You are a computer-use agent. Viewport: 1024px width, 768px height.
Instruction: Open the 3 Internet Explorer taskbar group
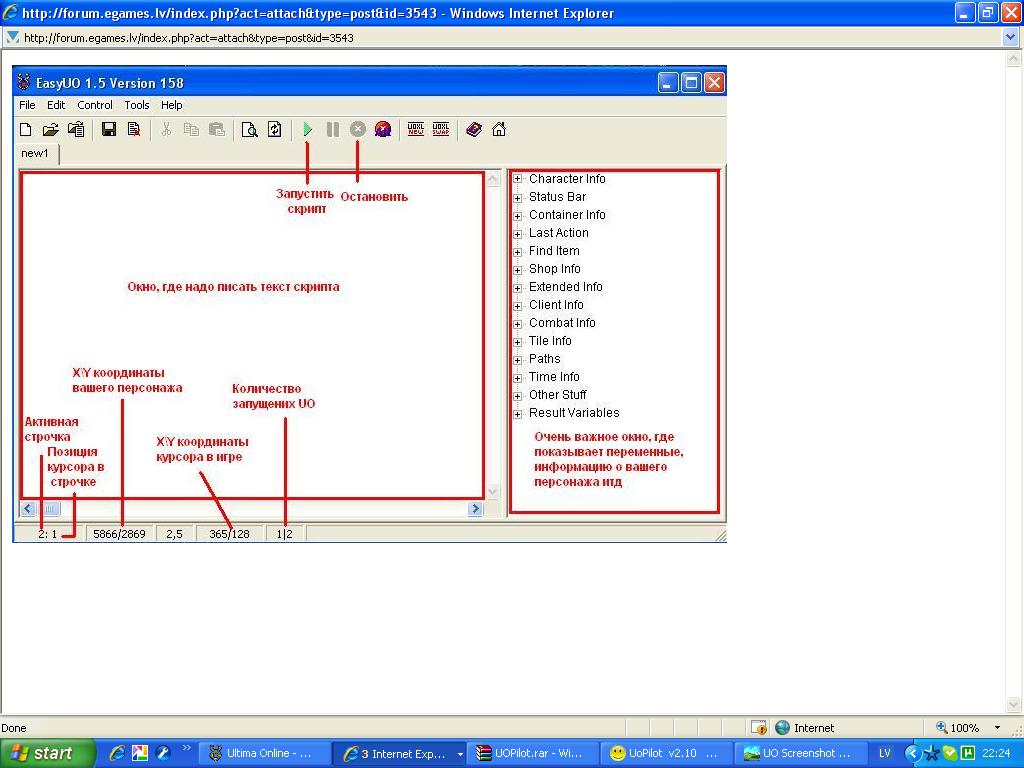(401, 754)
